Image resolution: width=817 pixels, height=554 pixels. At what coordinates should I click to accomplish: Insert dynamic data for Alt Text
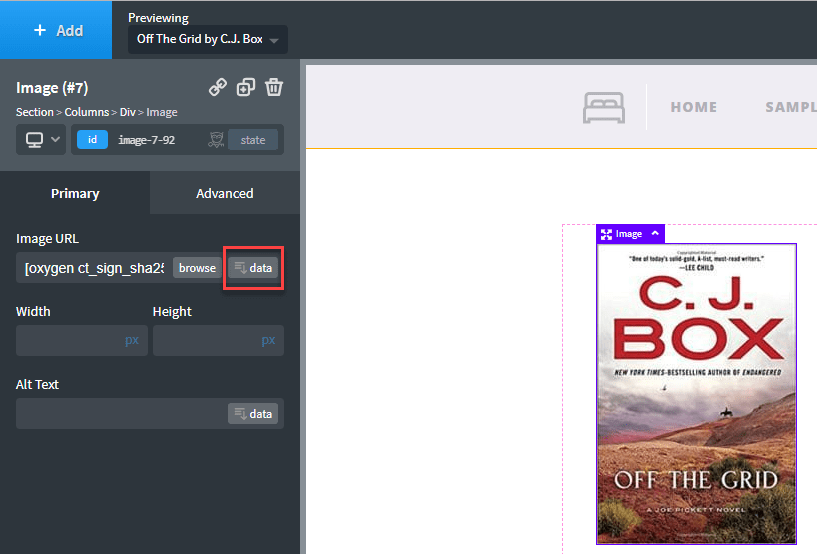(x=253, y=414)
